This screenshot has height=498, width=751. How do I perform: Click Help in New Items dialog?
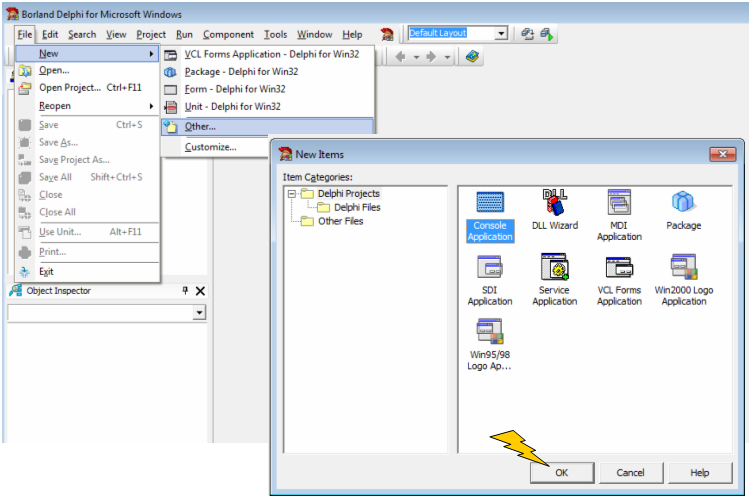(x=699, y=473)
